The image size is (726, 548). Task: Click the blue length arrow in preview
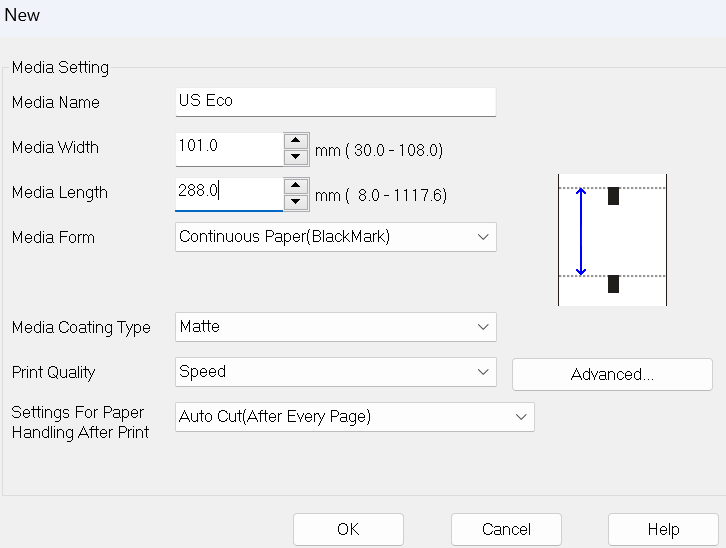[581, 231]
